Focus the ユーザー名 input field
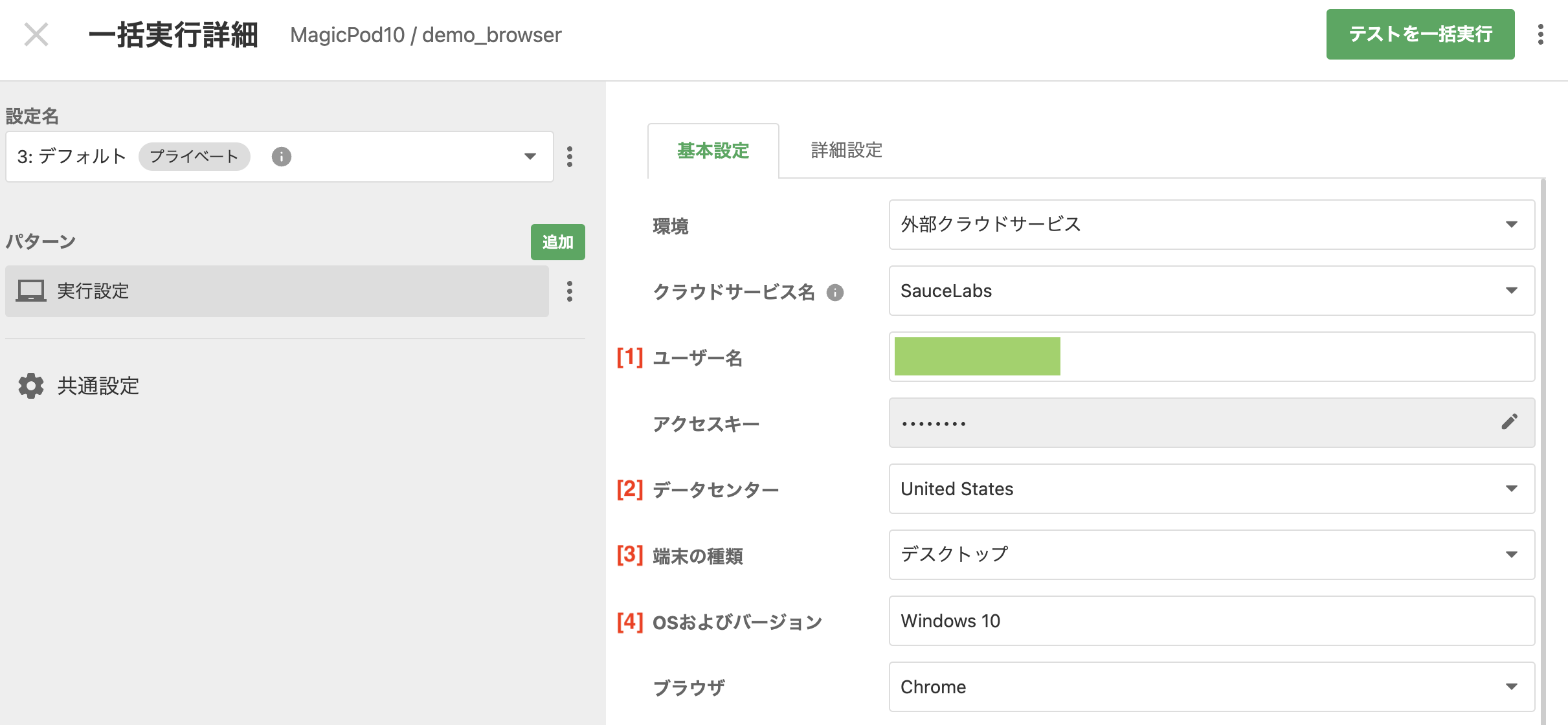The width and height of the screenshot is (1568, 725). click(x=1212, y=357)
